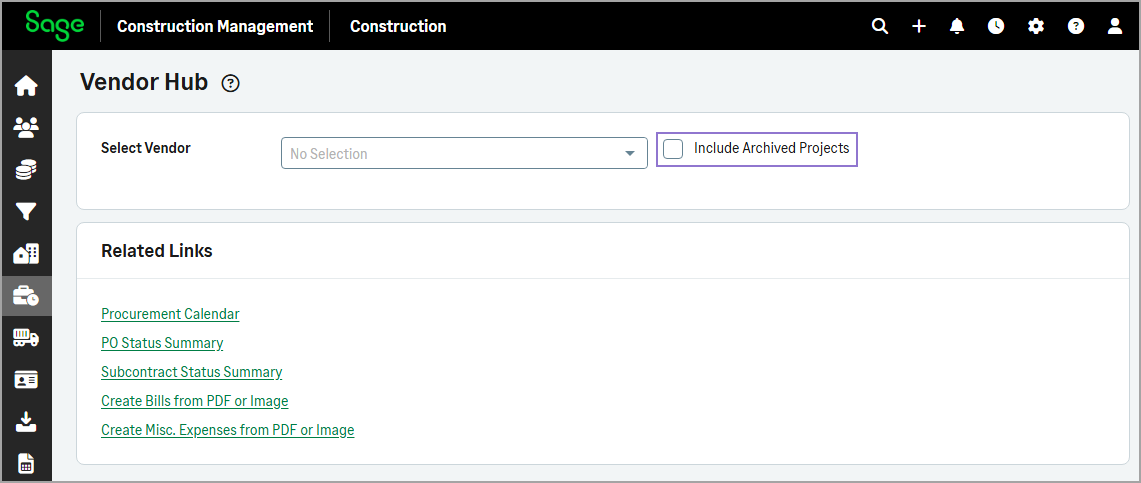This screenshot has height=483, width=1141.
Task: Enable Include Archived Projects checkbox
Action: (x=674, y=149)
